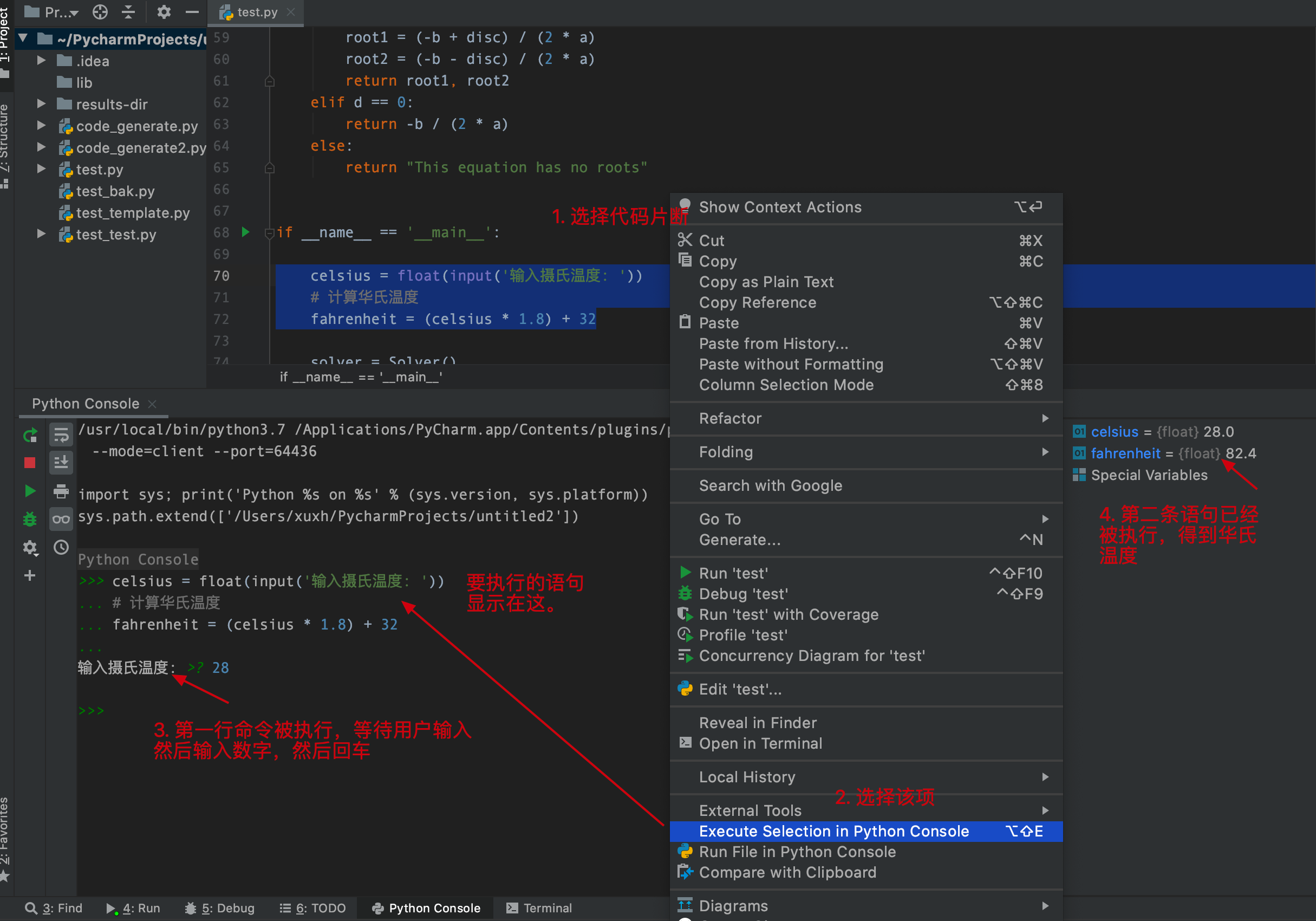1316x921 pixels.
Task: Select Run File in Python Console
Action: (x=866, y=852)
